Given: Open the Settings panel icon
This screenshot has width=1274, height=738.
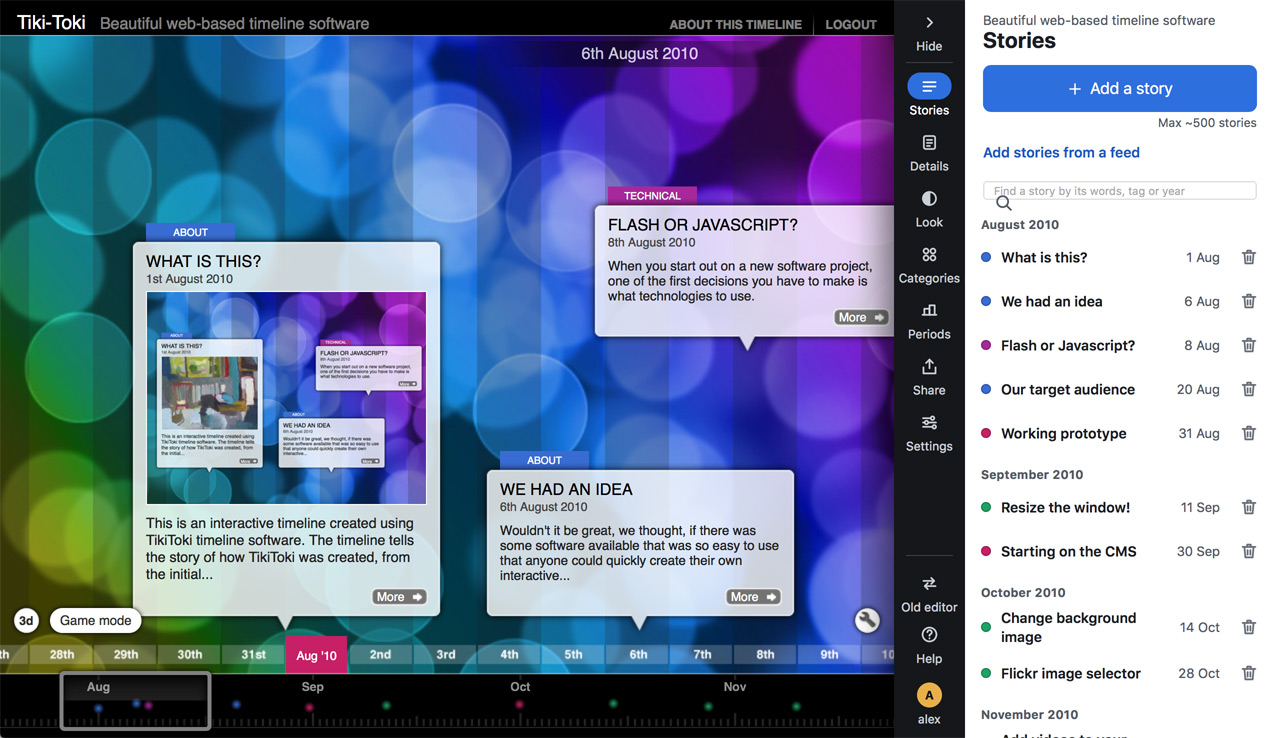Looking at the screenshot, I should [x=929, y=423].
